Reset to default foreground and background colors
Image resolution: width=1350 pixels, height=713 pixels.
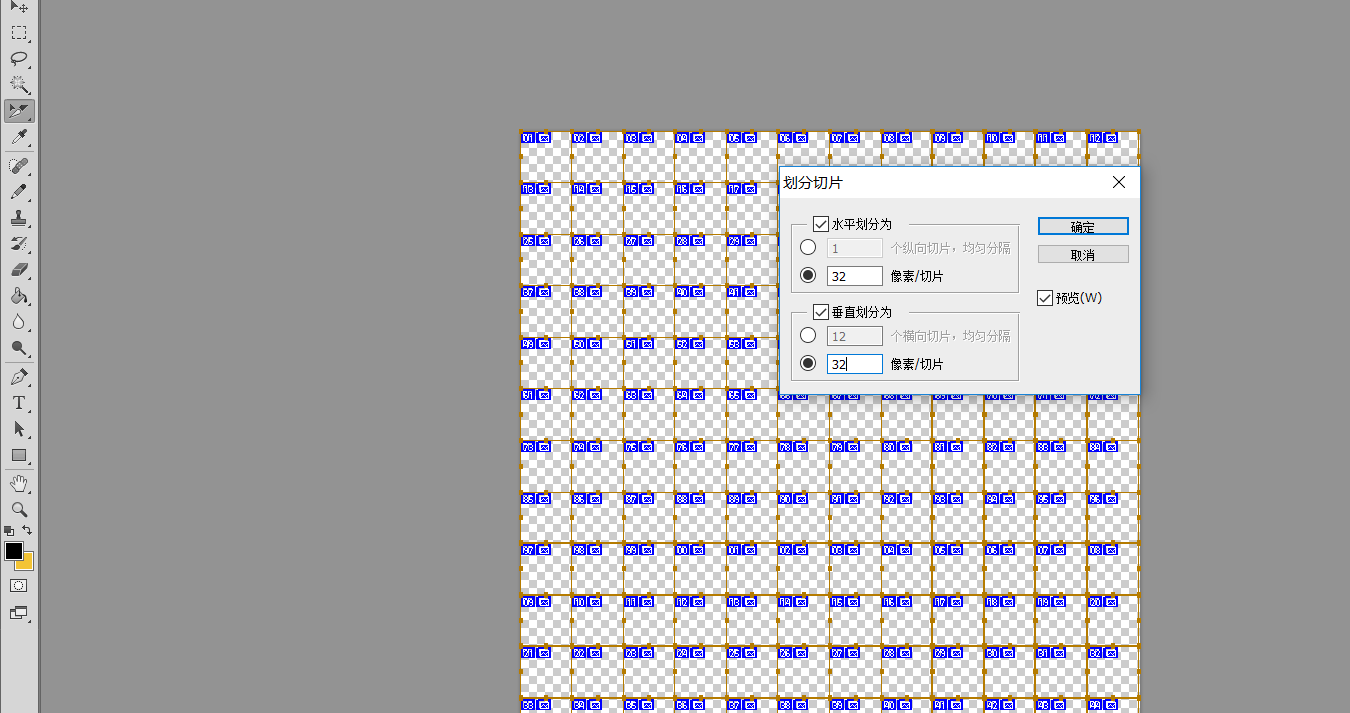click(9, 530)
